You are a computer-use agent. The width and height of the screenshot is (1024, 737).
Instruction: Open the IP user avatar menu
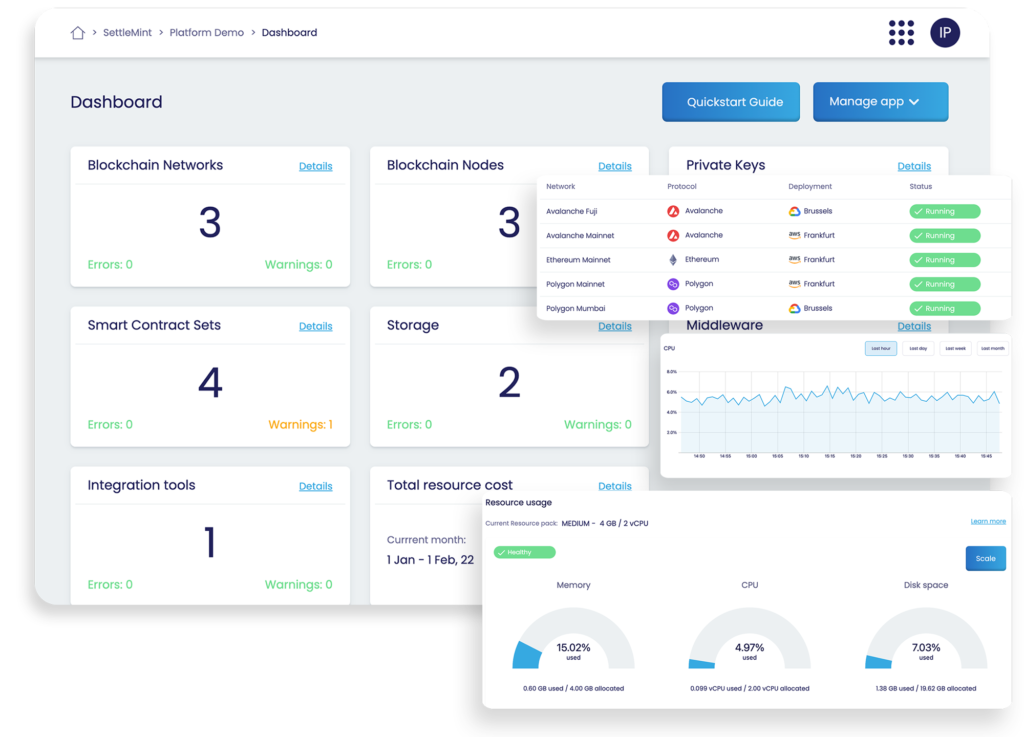click(x=945, y=33)
